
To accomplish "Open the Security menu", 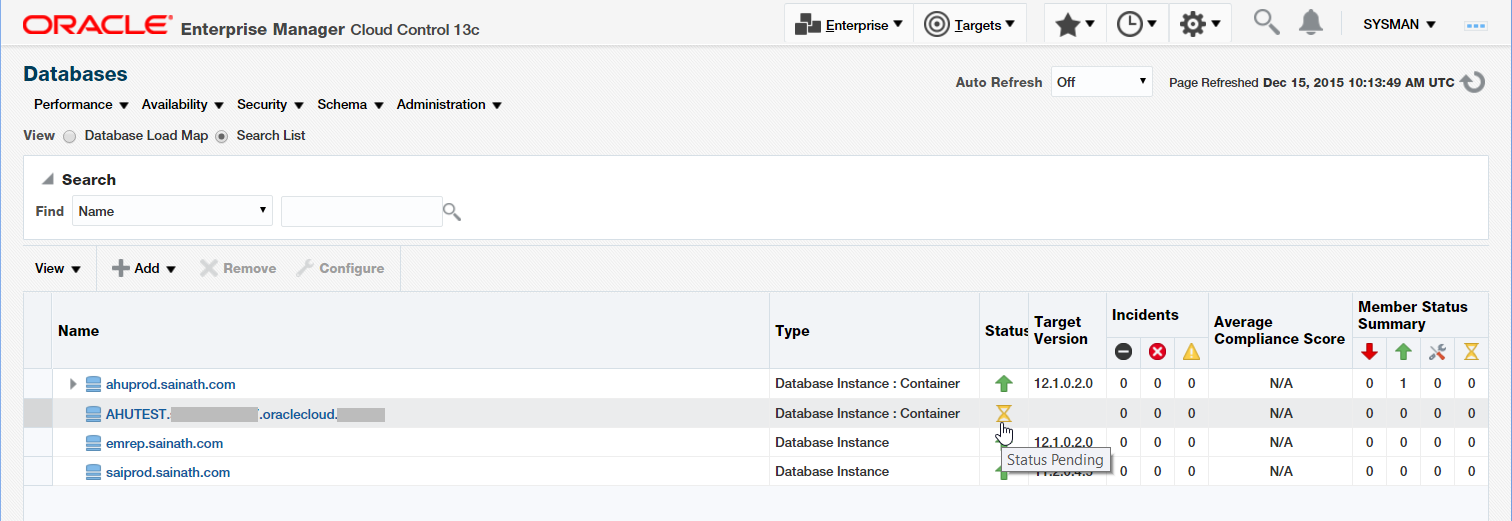I will point(270,104).
